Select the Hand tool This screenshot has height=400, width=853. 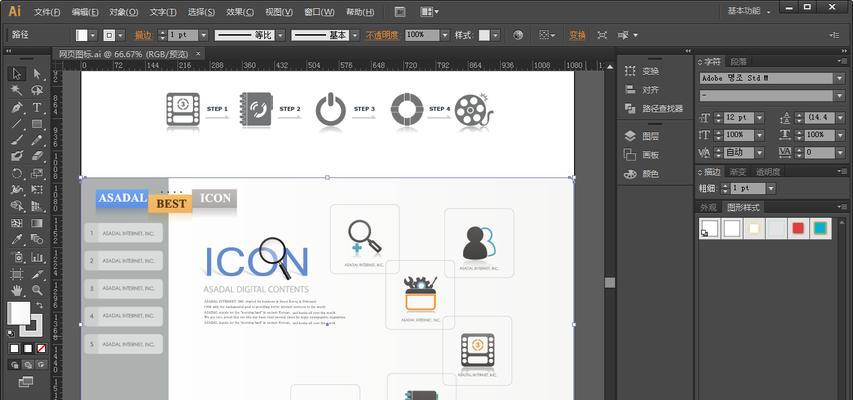17,290
